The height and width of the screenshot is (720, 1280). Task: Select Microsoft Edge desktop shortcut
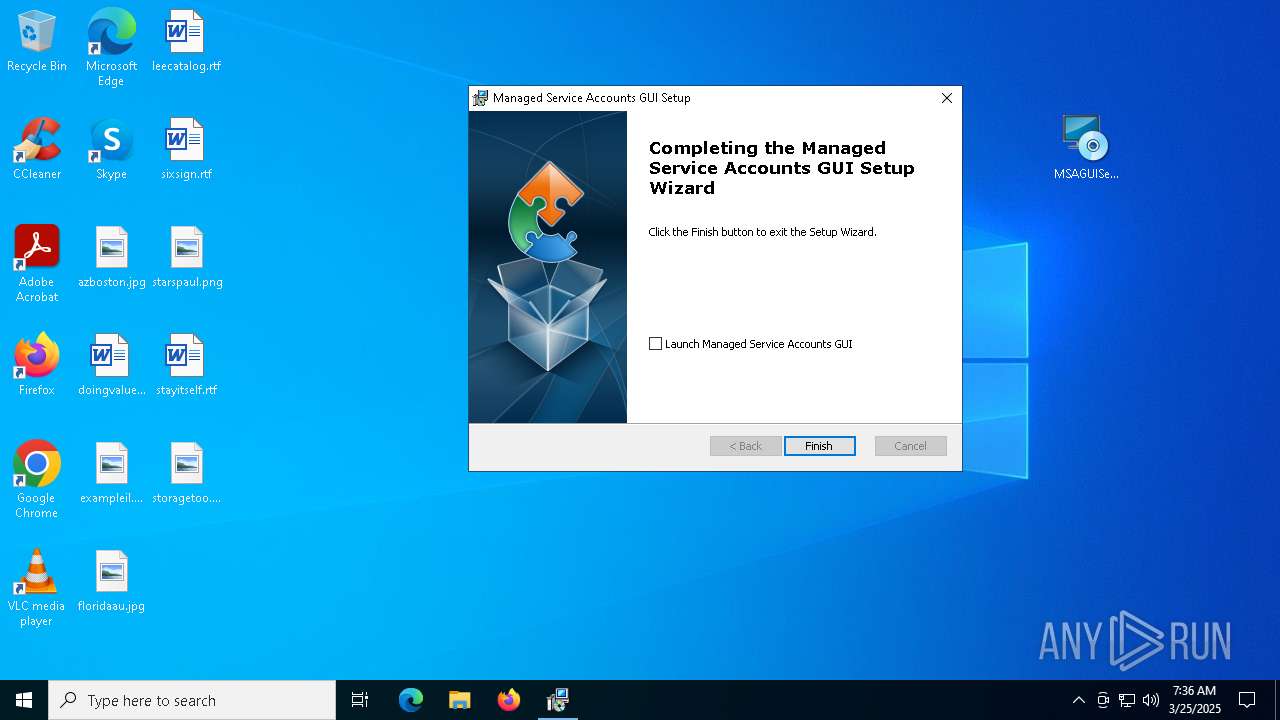[111, 48]
